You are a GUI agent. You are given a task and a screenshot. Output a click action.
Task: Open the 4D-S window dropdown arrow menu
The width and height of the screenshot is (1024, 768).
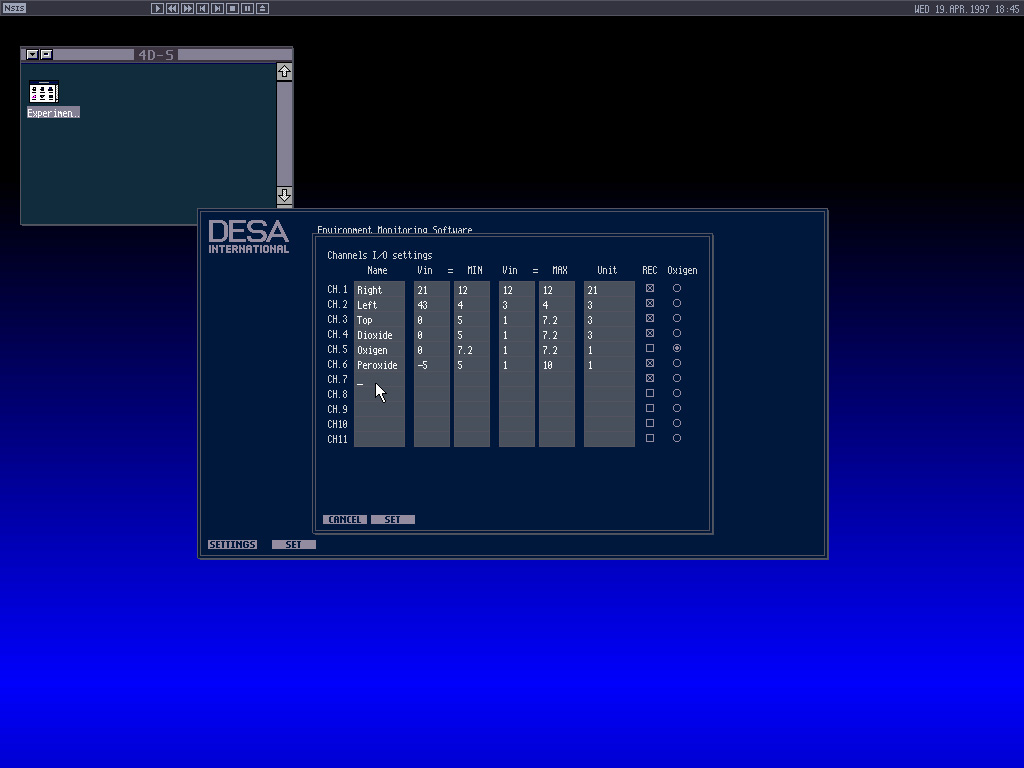point(32,55)
